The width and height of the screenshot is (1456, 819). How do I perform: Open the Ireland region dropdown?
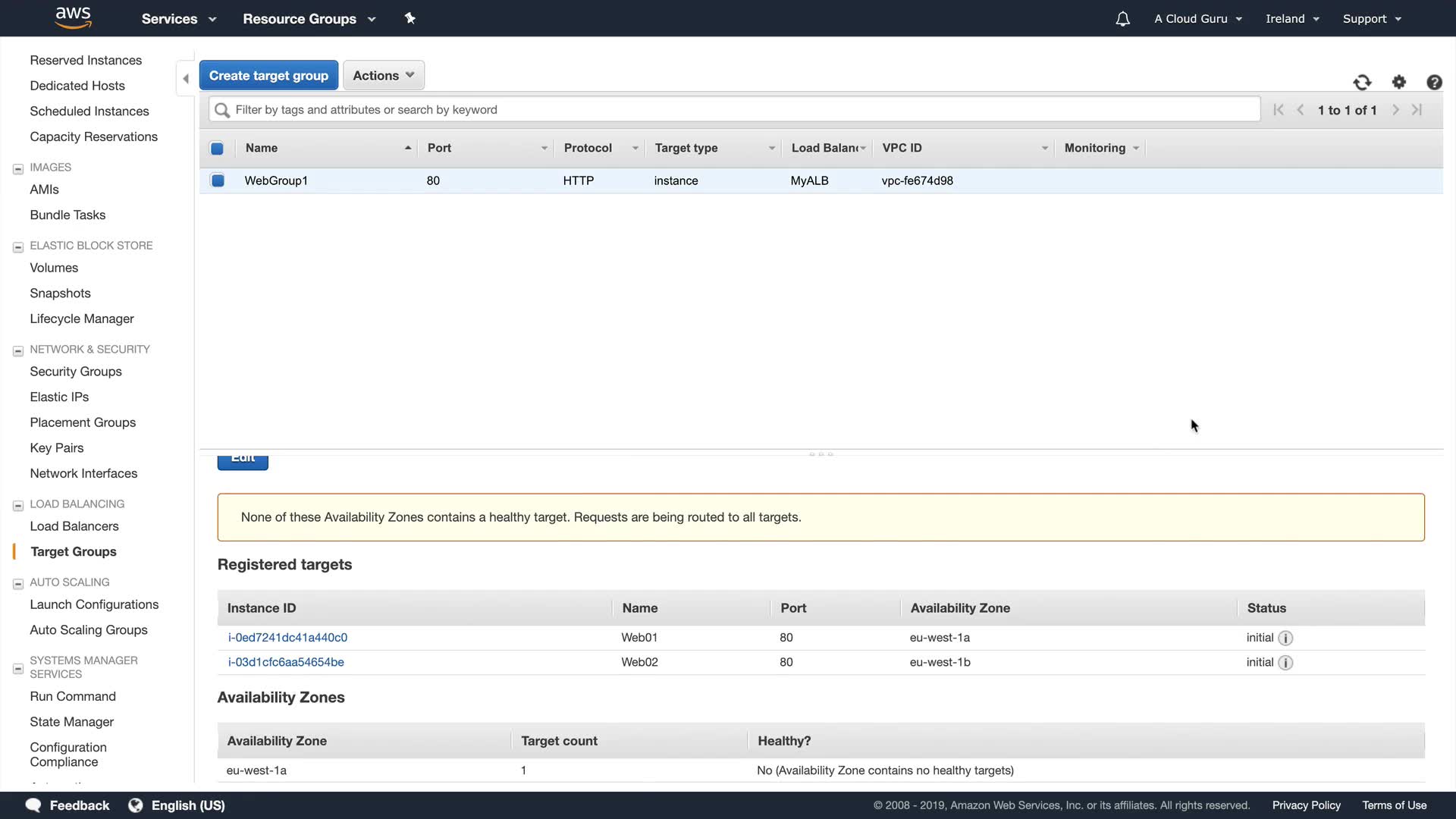point(1292,19)
